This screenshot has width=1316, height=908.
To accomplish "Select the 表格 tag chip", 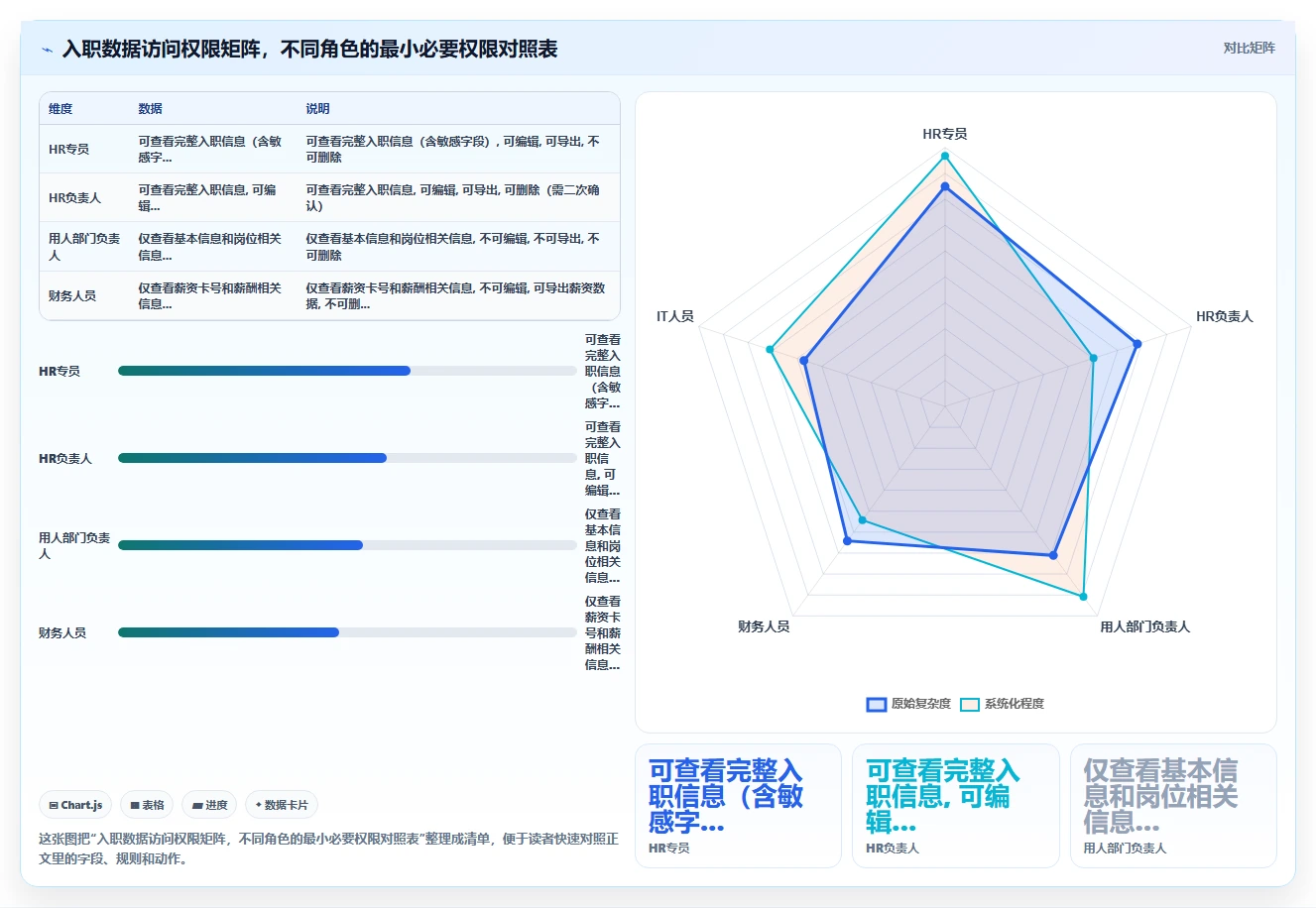I will coord(148,805).
